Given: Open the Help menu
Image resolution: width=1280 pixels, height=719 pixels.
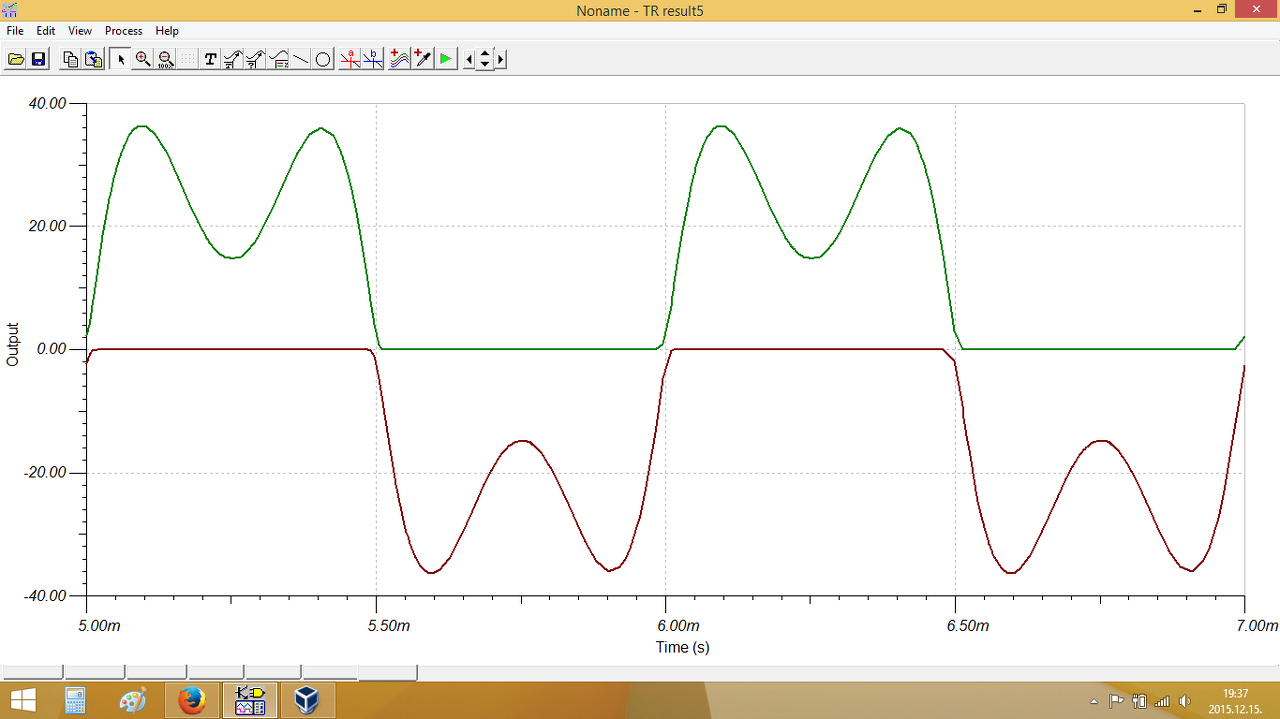Looking at the screenshot, I should click(167, 31).
